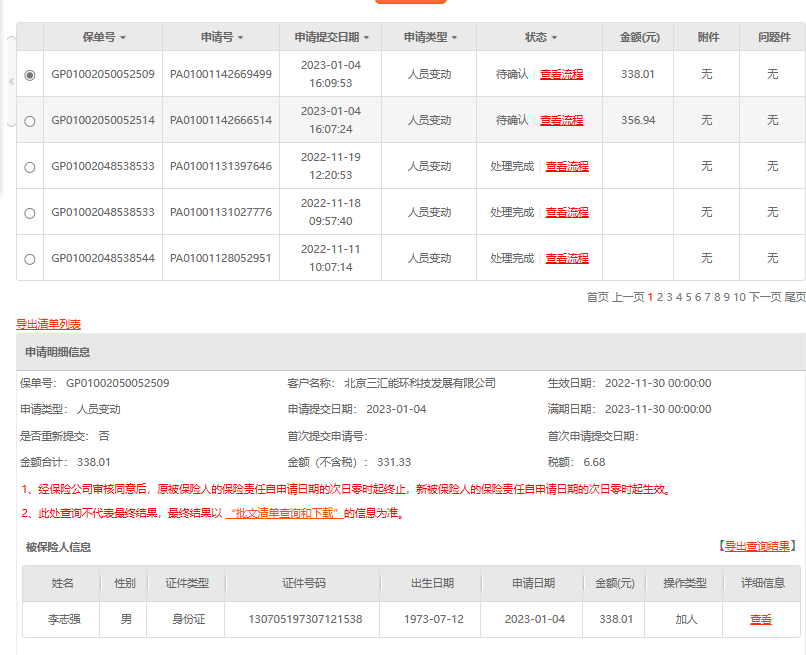This screenshot has width=806, height=655.
Task: View details 查看 for 李志强
Action: (x=761, y=619)
